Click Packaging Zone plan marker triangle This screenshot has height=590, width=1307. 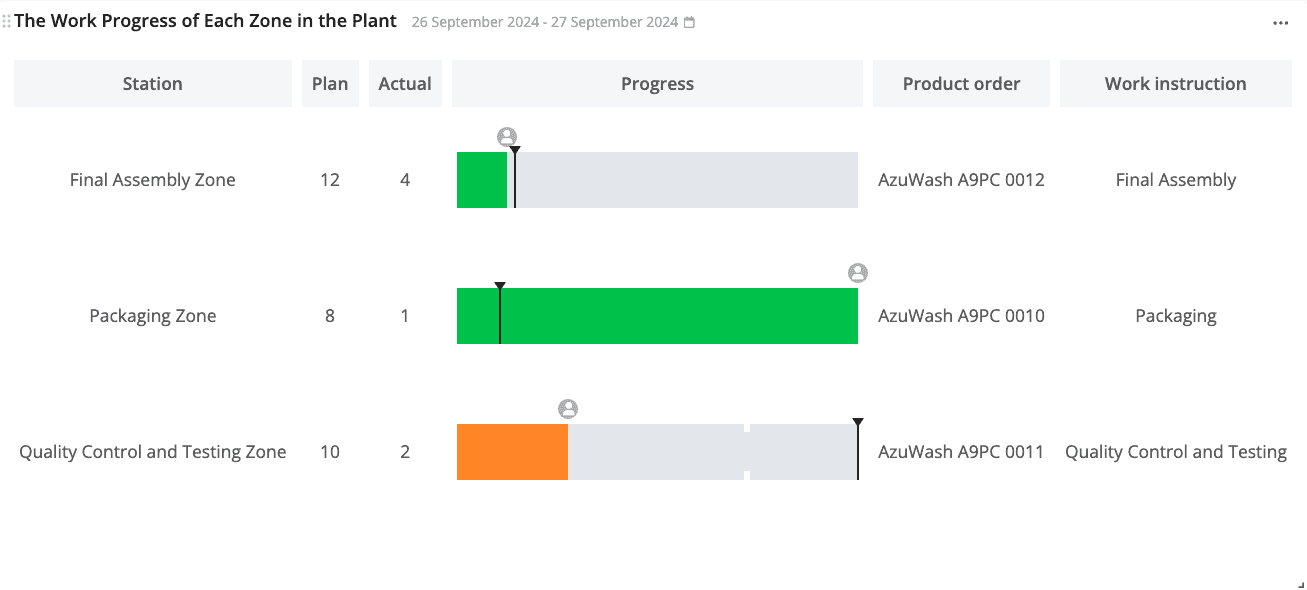coord(500,287)
